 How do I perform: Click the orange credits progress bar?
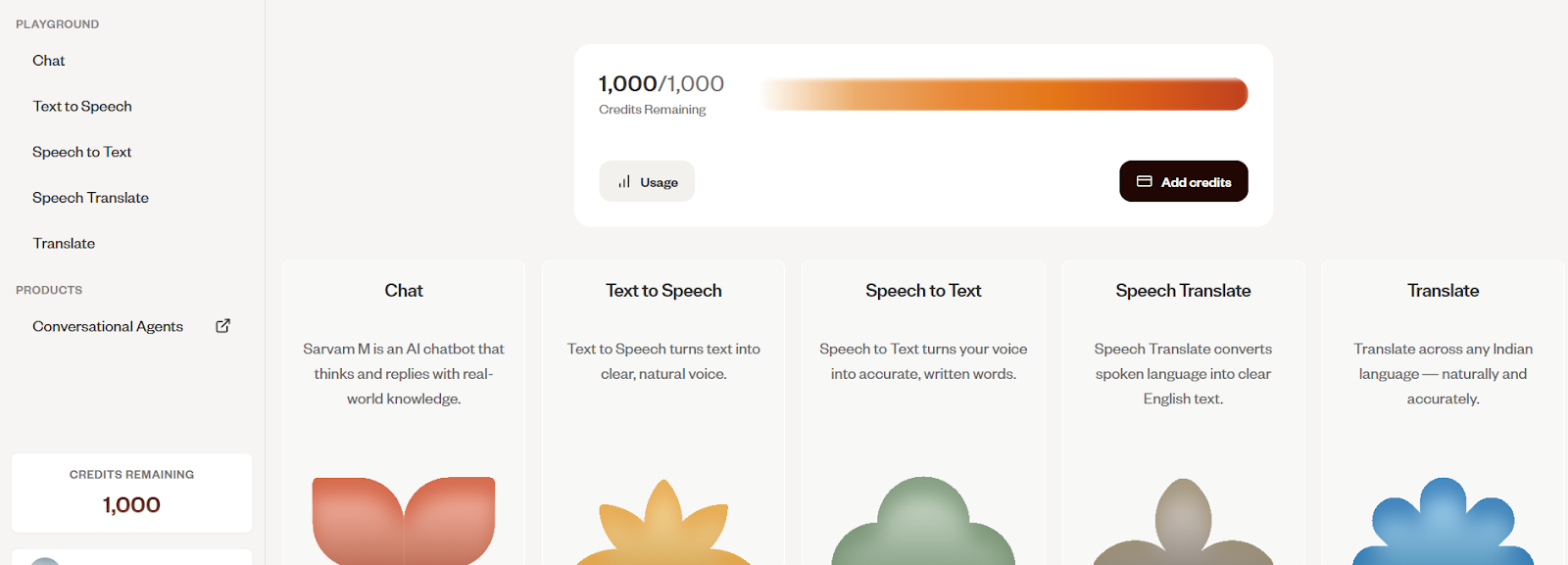(1004, 94)
